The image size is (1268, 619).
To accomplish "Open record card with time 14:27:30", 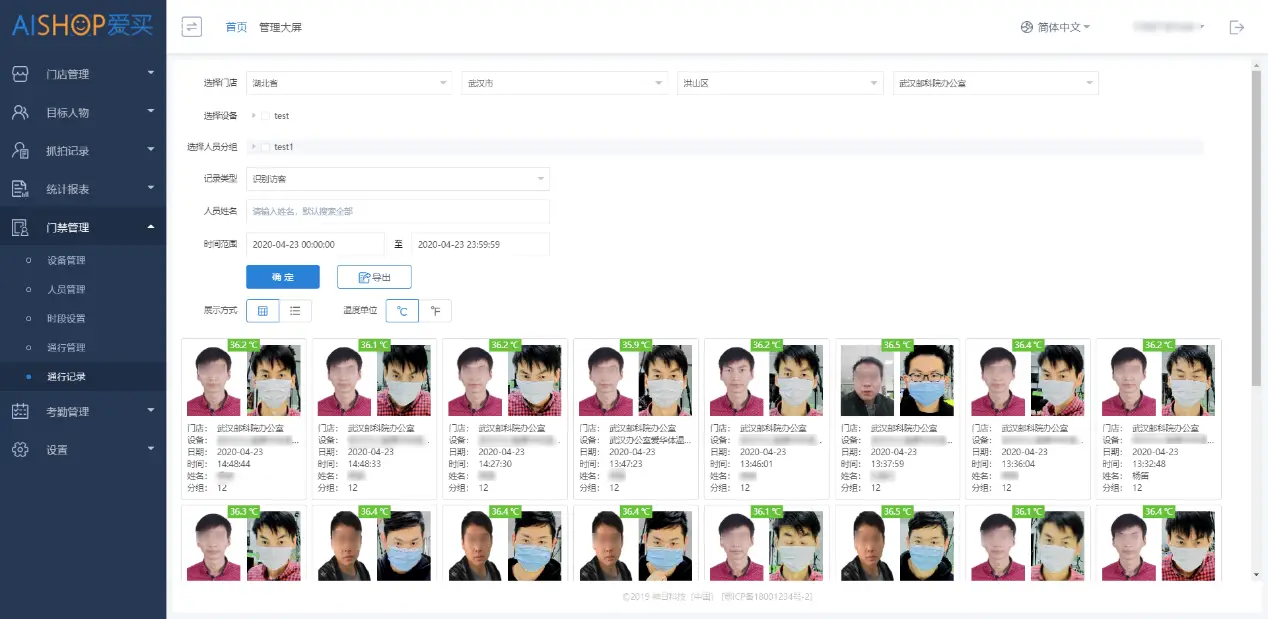I will (x=505, y=418).
